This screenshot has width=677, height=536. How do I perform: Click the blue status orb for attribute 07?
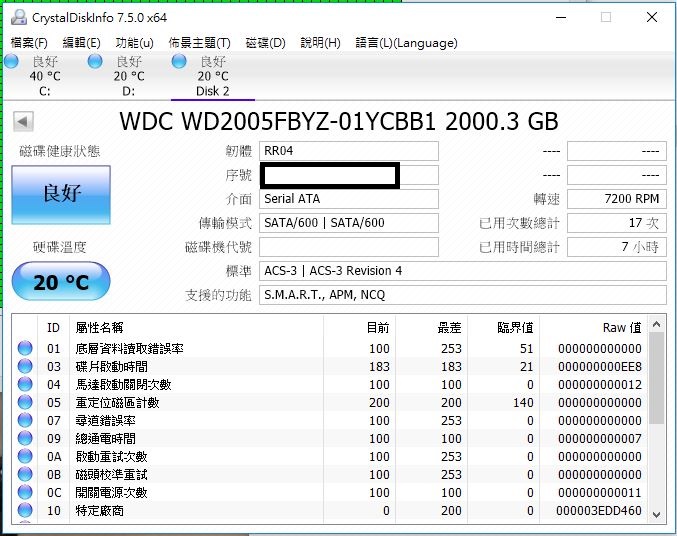pyautogui.click(x=25, y=420)
